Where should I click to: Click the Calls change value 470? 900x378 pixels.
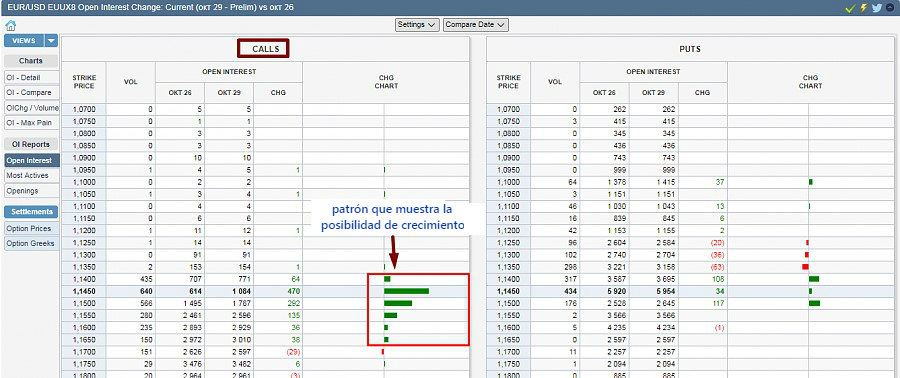[293, 291]
